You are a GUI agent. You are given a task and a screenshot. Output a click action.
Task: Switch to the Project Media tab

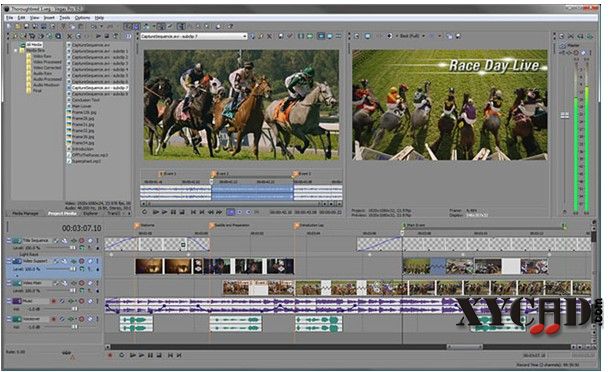[62, 213]
